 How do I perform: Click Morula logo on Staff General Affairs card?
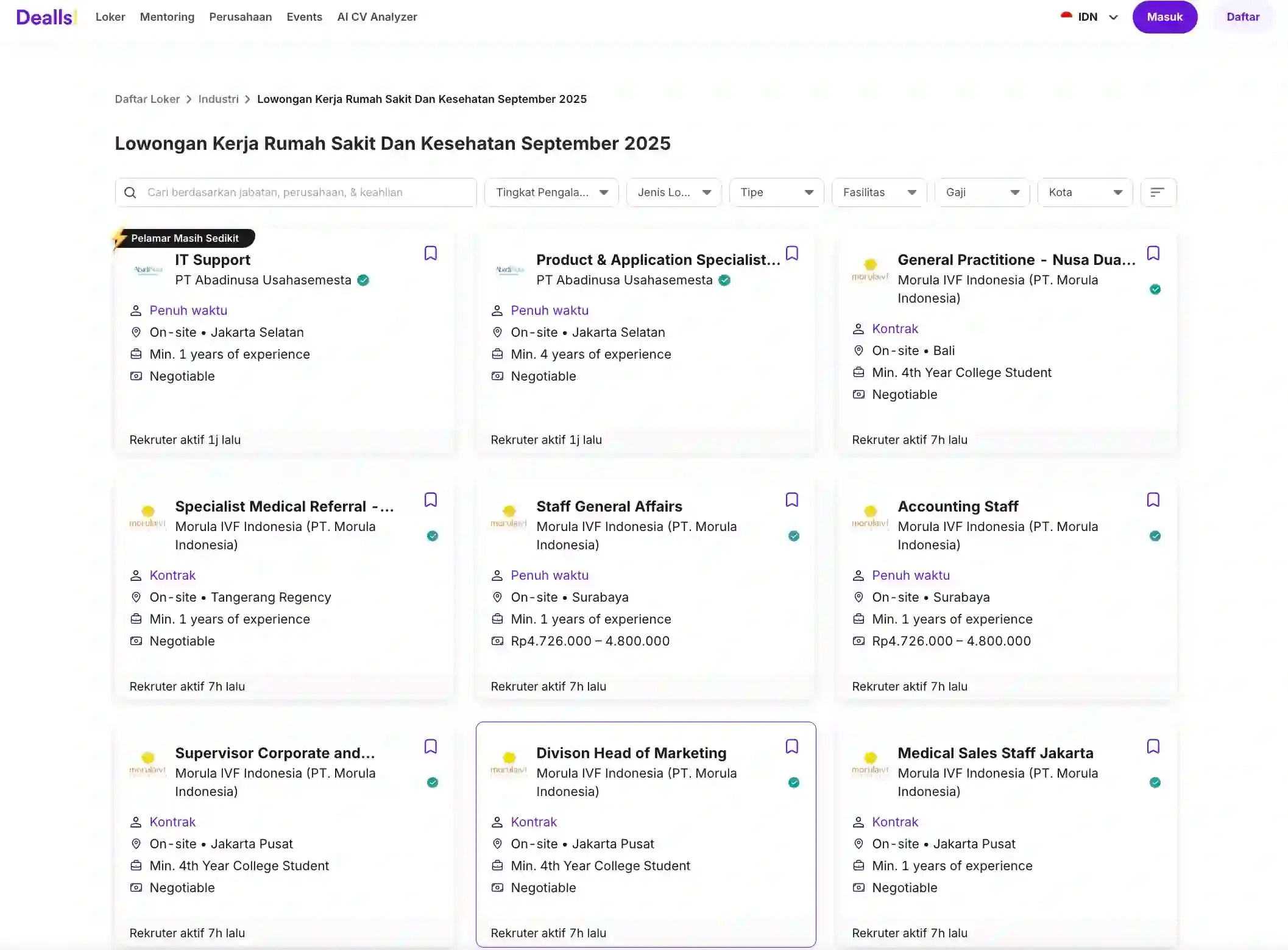coord(509,516)
